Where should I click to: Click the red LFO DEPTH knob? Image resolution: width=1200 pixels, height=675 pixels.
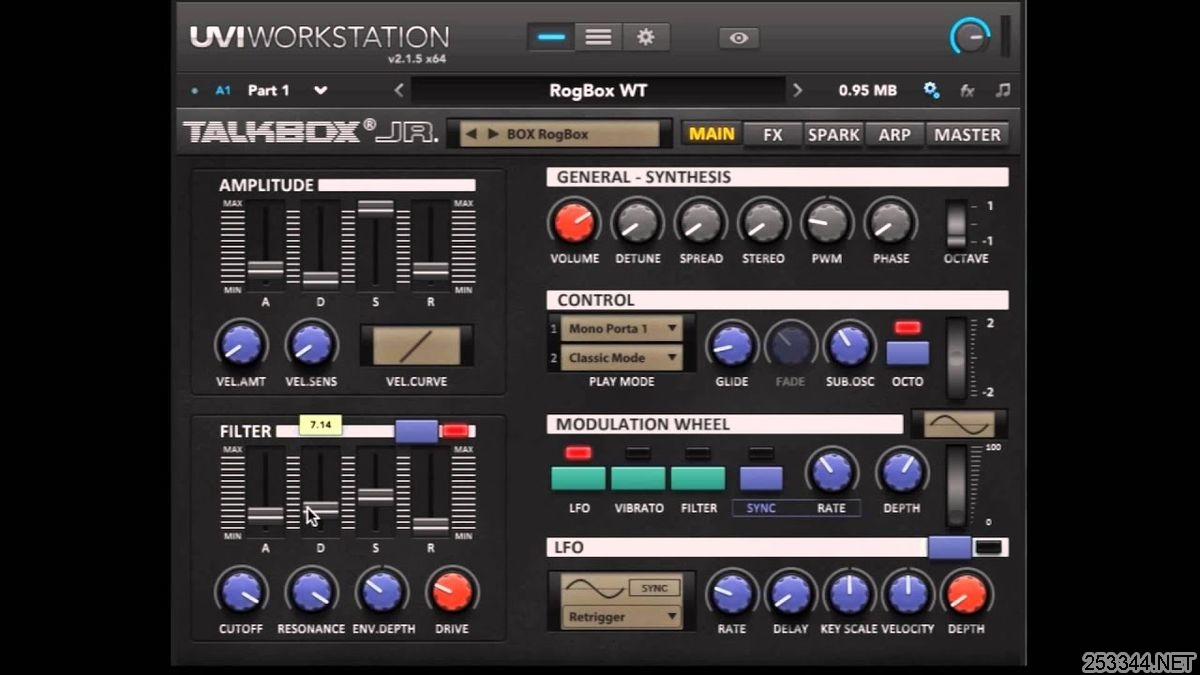[966, 594]
